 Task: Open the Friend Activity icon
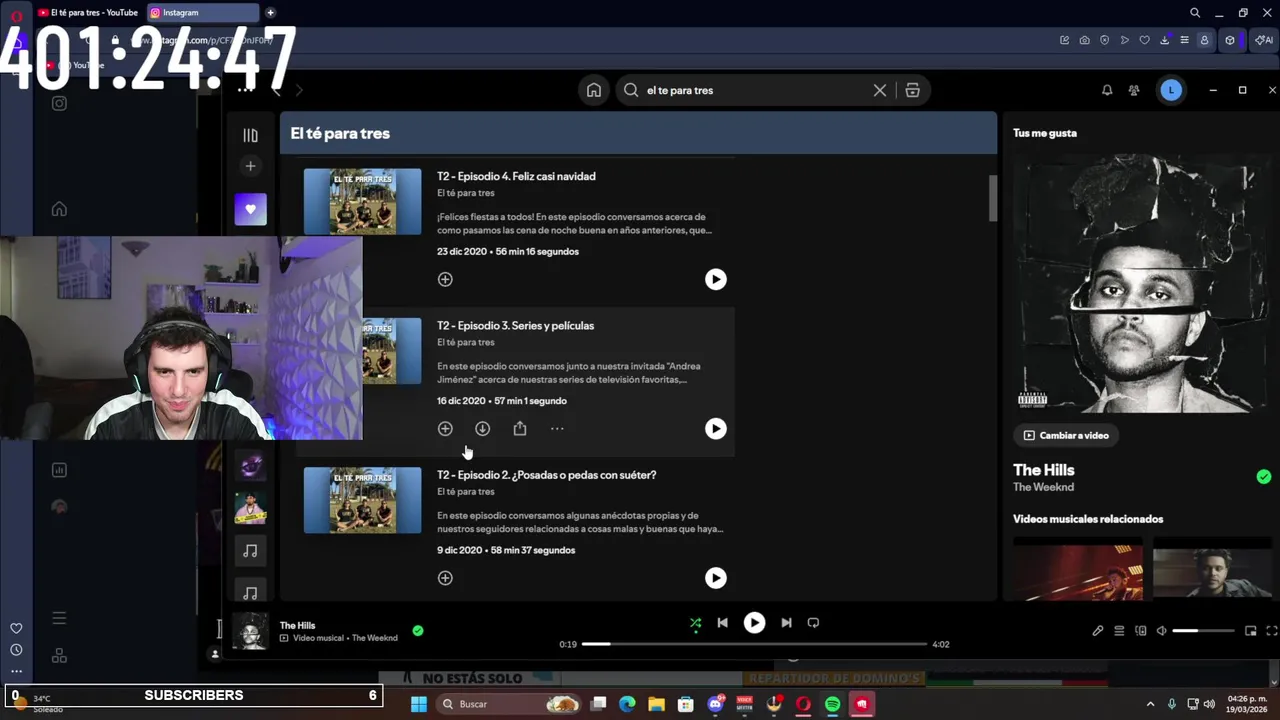coord(1134,90)
